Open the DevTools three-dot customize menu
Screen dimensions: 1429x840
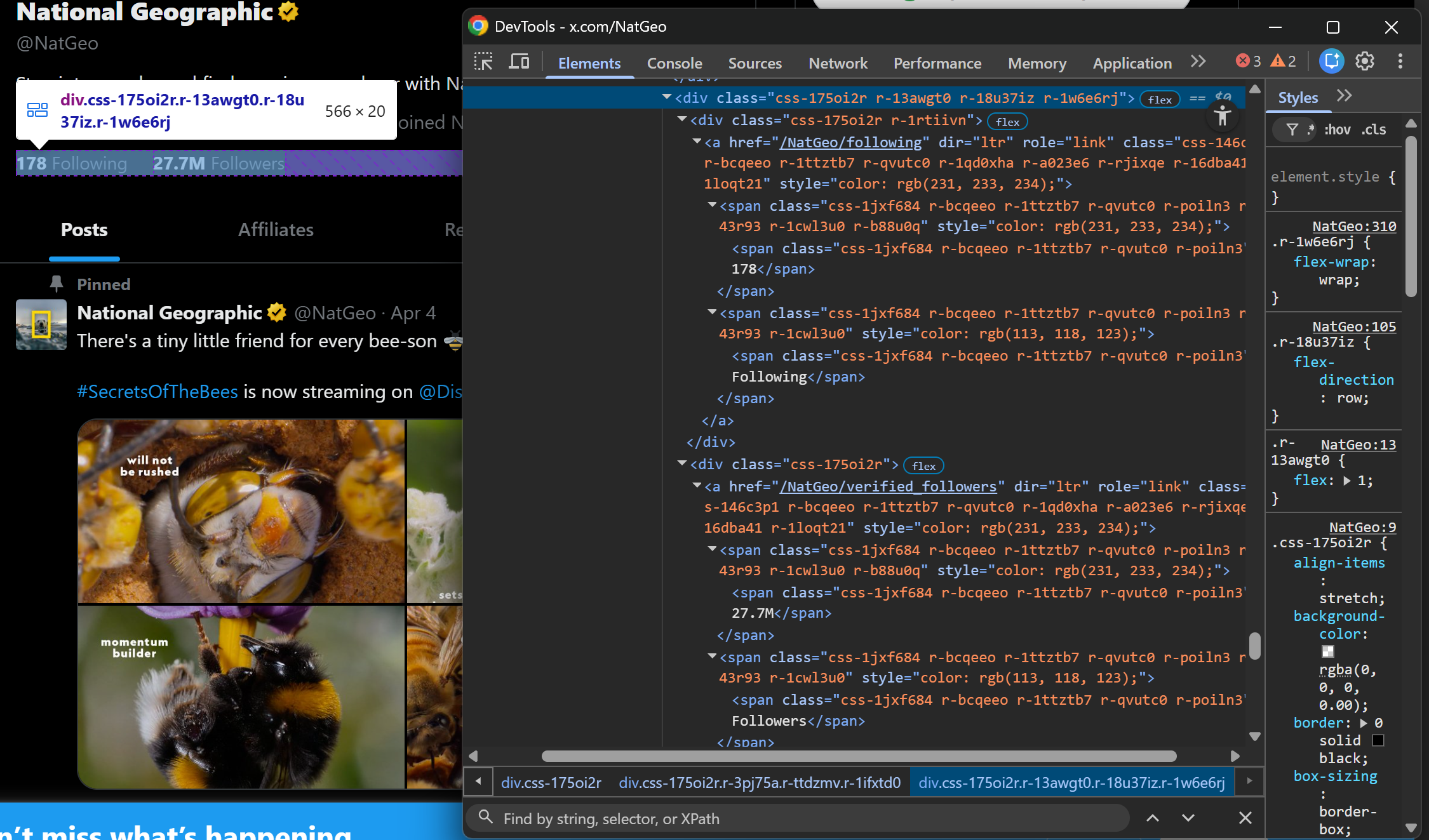(1400, 62)
